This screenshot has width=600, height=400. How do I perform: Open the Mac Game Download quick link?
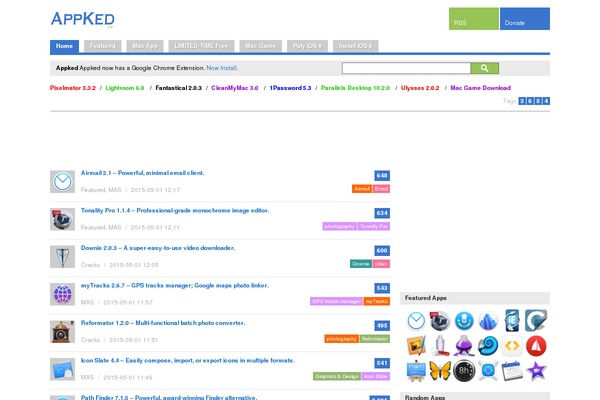tap(481, 88)
